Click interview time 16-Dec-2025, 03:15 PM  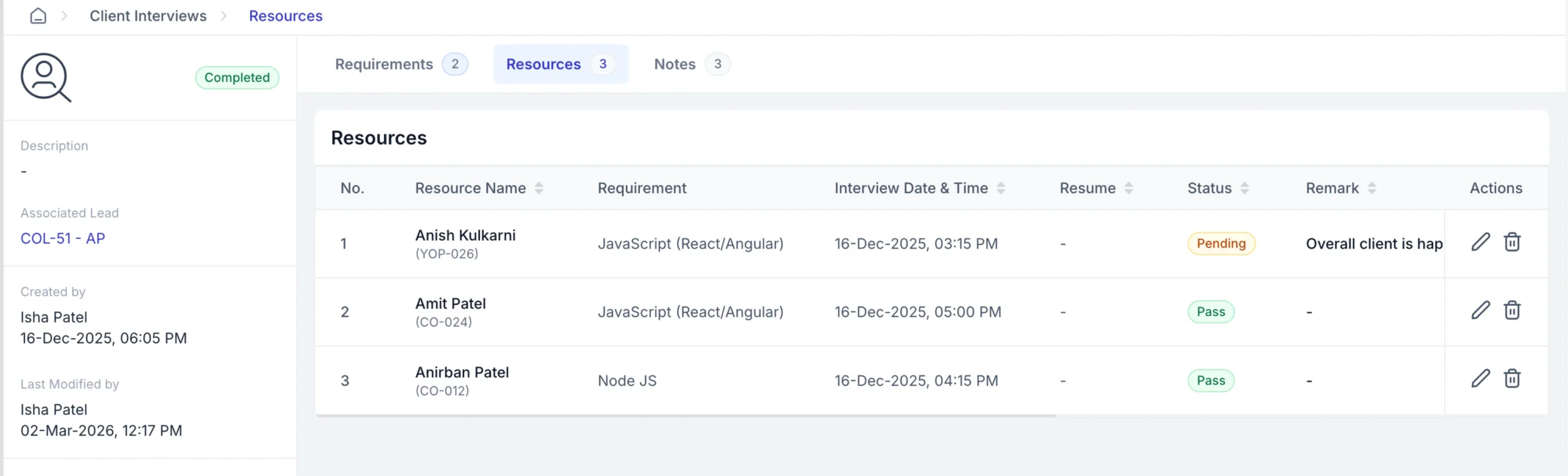point(916,244)
